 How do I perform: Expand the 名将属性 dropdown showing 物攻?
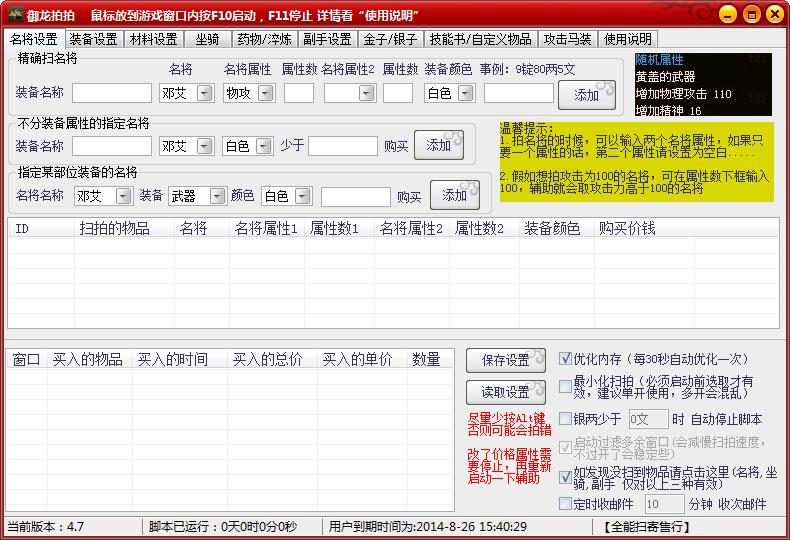click(x=266, y=93)
